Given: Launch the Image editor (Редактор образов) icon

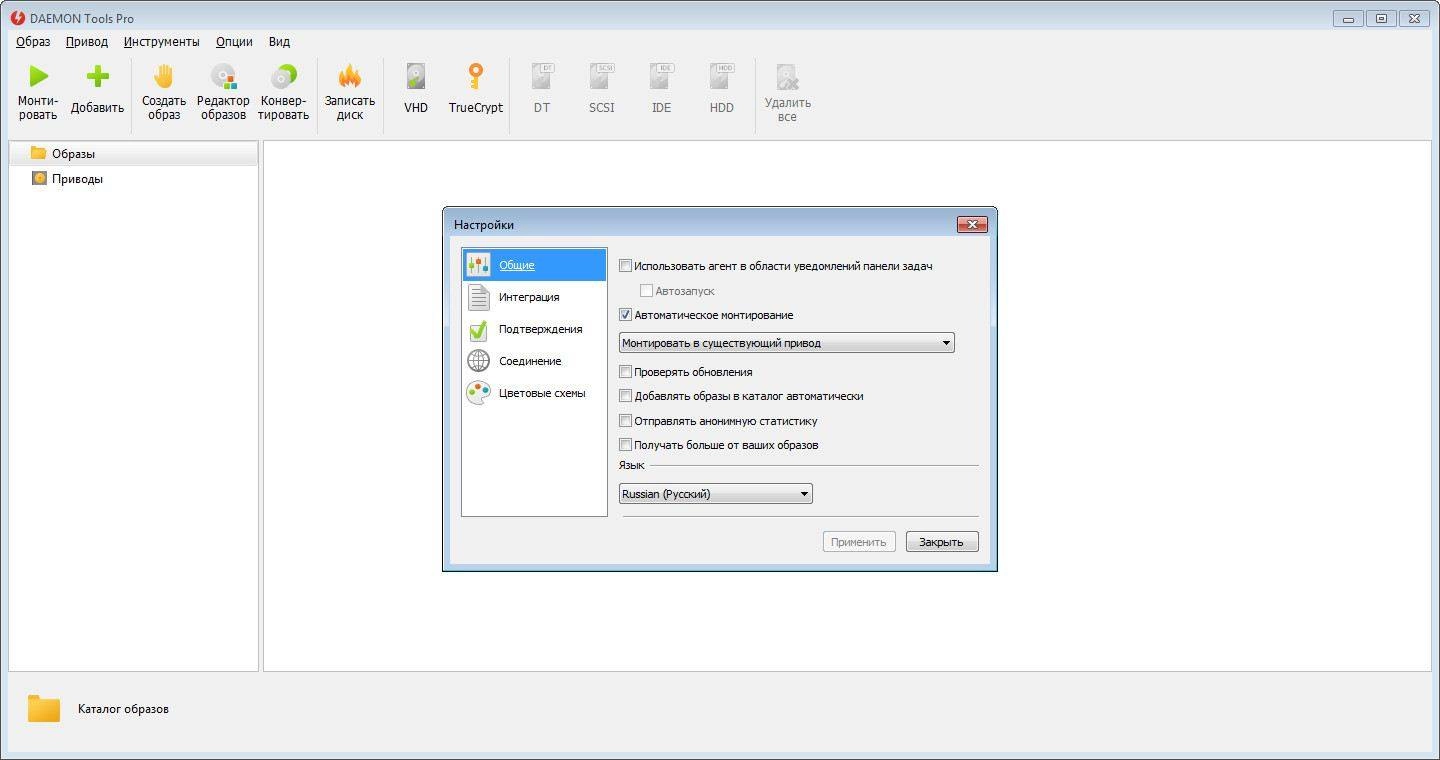Looking at the screenshot, I should 223,76.
